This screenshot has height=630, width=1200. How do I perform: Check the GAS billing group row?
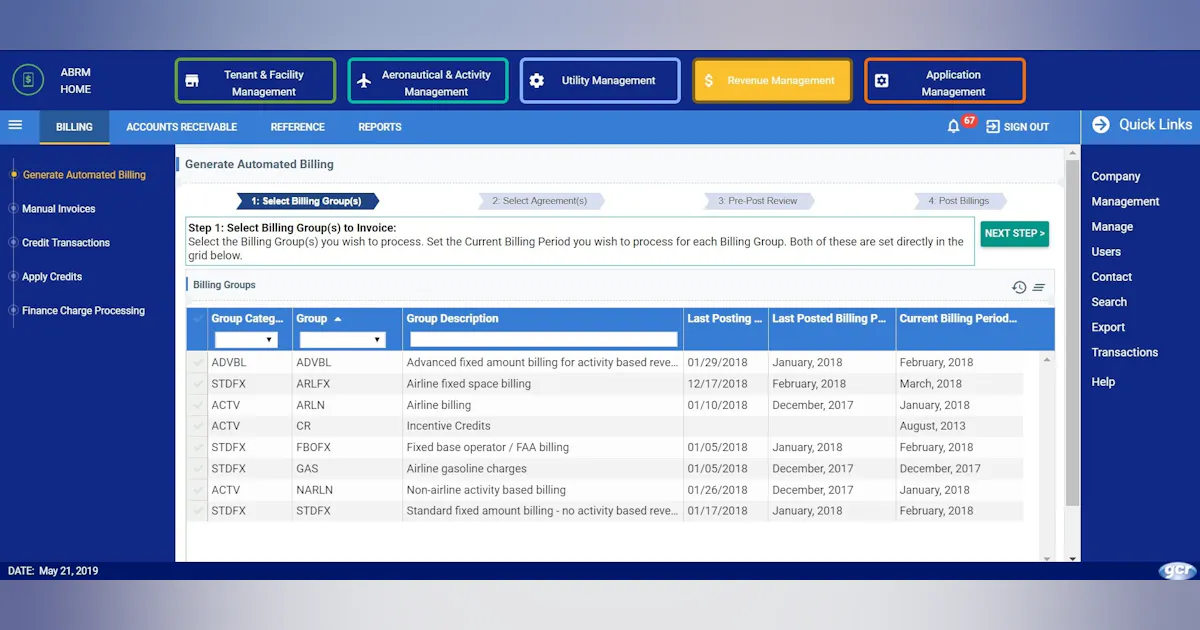(x=198, y=468)
